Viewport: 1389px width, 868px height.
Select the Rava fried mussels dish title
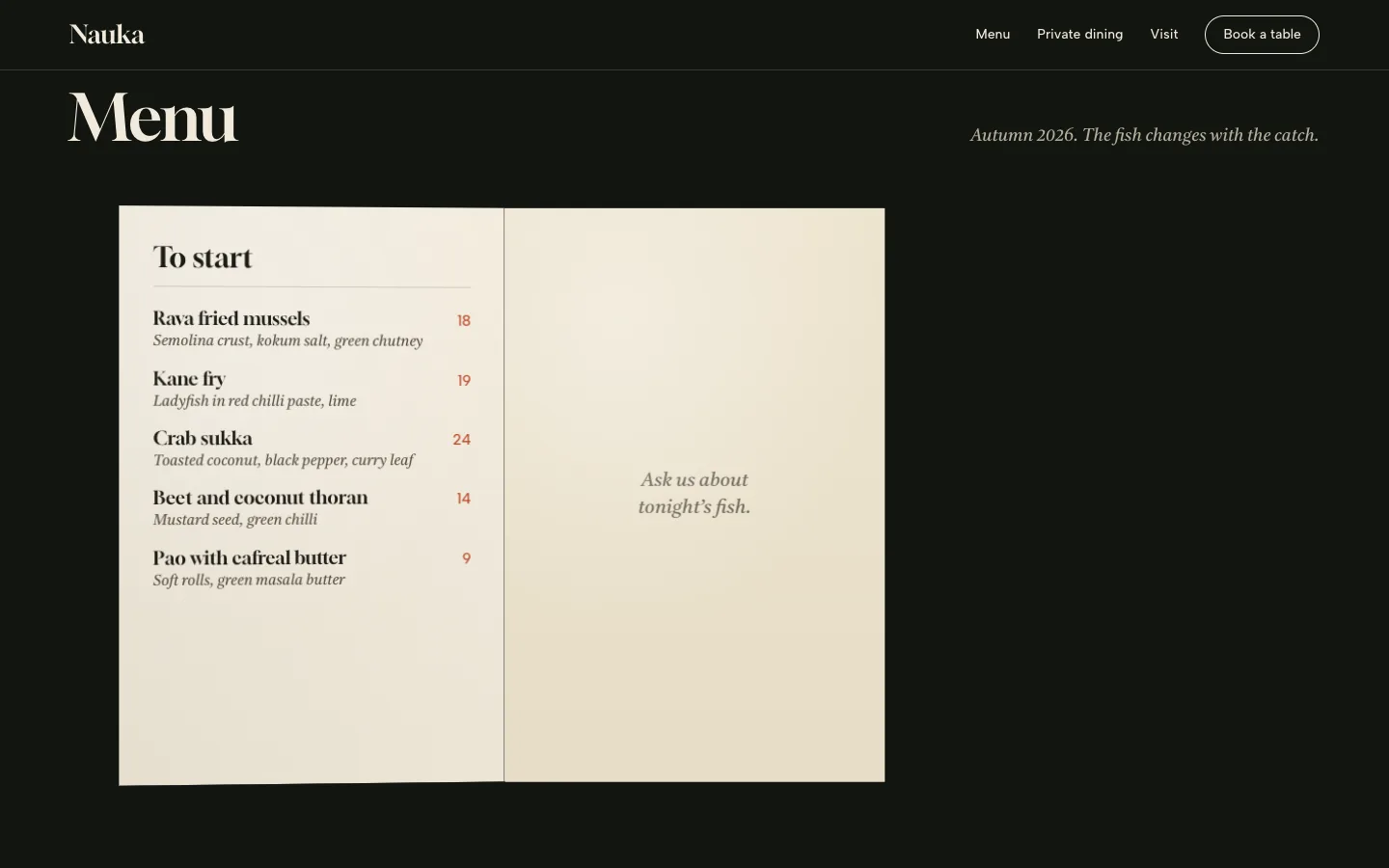coord(231,318)
